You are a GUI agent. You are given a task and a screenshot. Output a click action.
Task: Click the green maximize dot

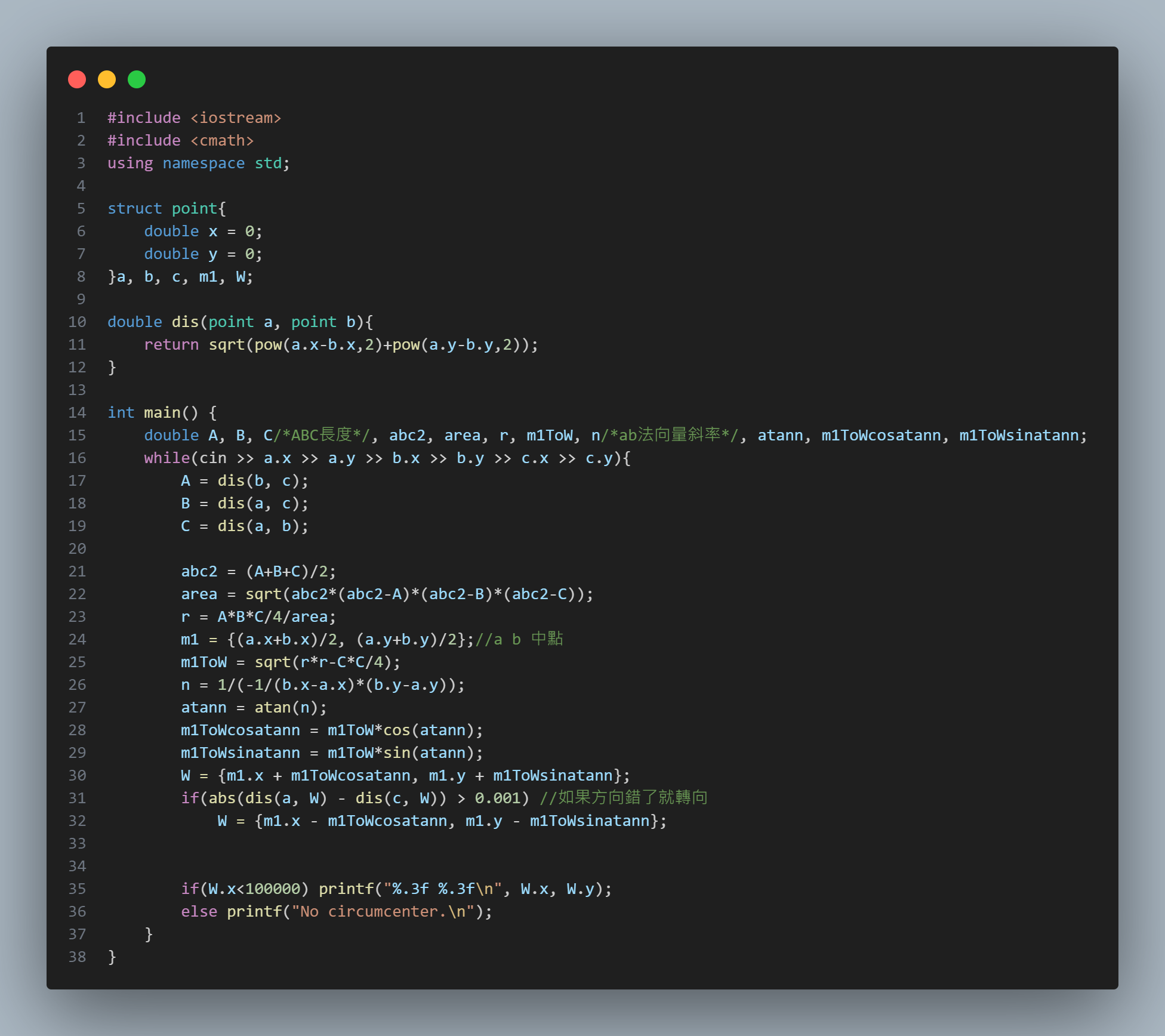(137, 79)
